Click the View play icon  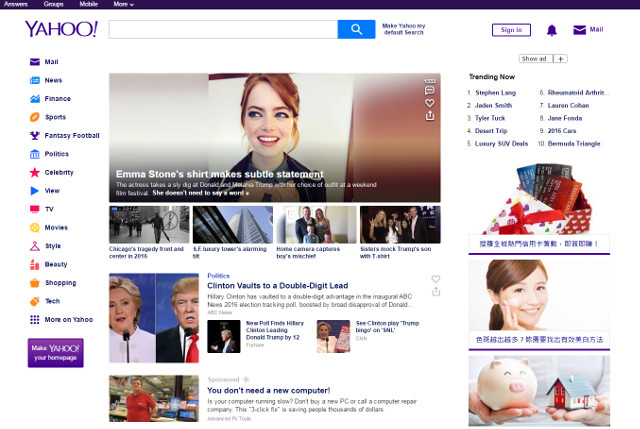(35, 191)
